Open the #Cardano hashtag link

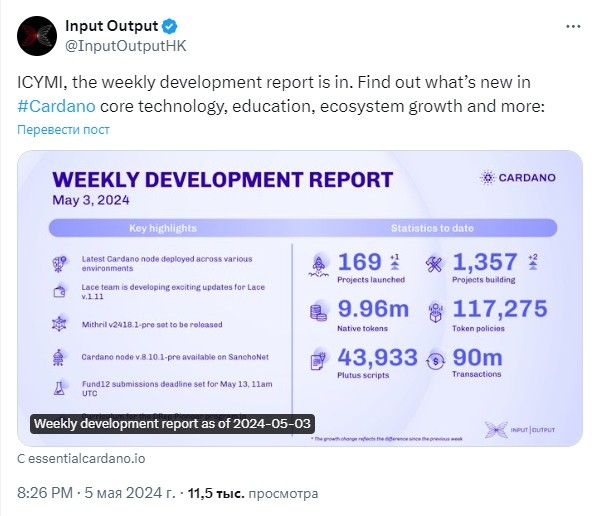coord(56,106)
